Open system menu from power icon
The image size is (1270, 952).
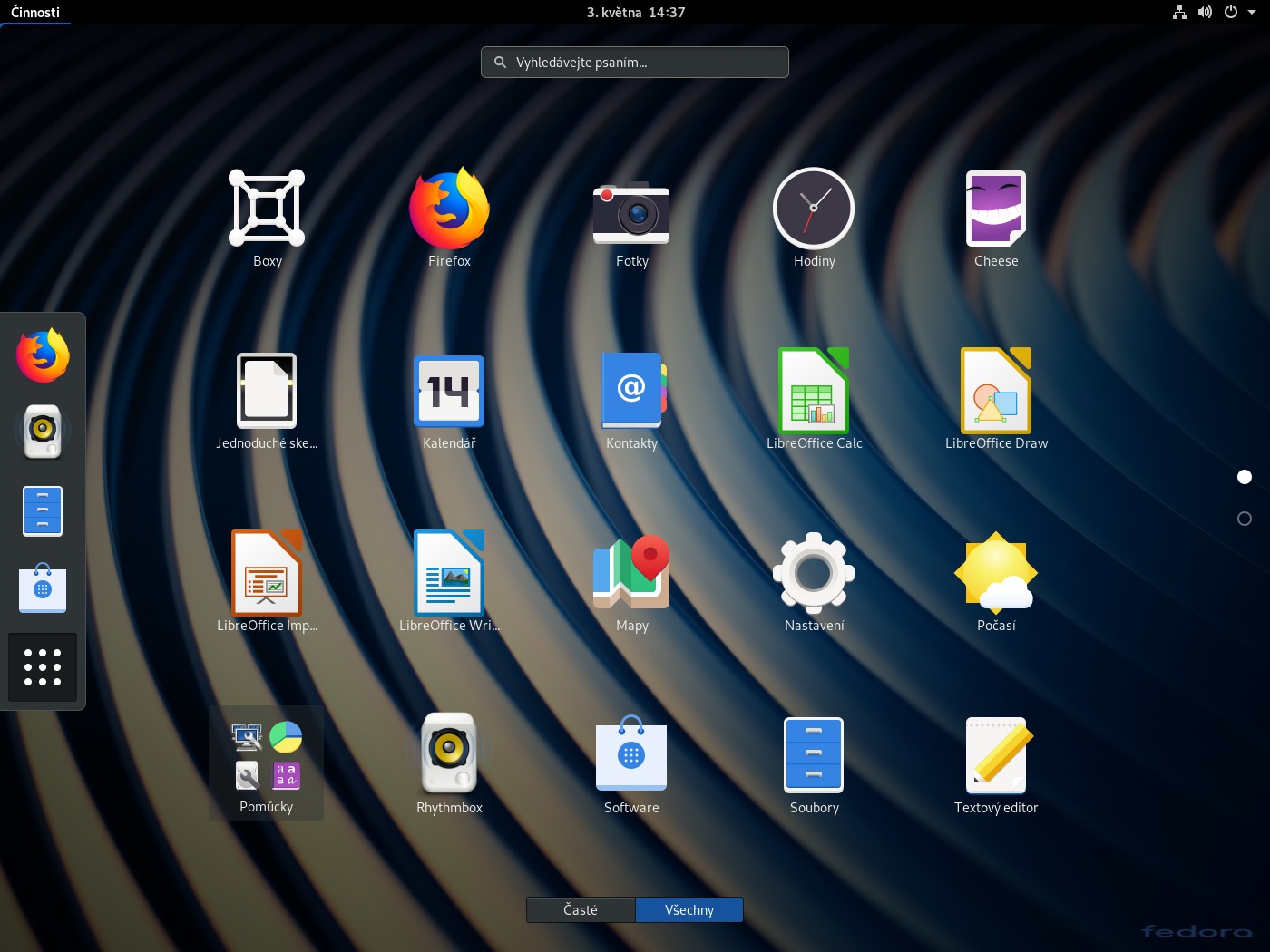tap(1231, 13)
